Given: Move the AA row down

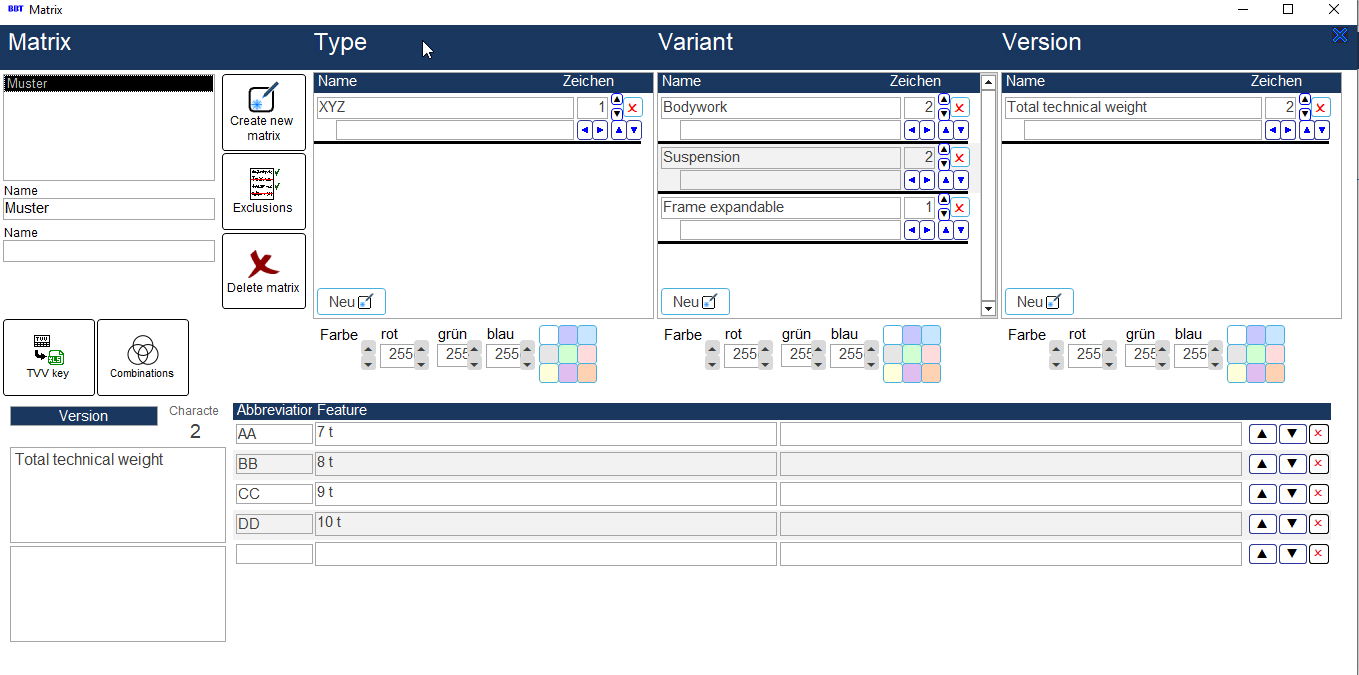Looking at the screenshot, I should 1293,434.
